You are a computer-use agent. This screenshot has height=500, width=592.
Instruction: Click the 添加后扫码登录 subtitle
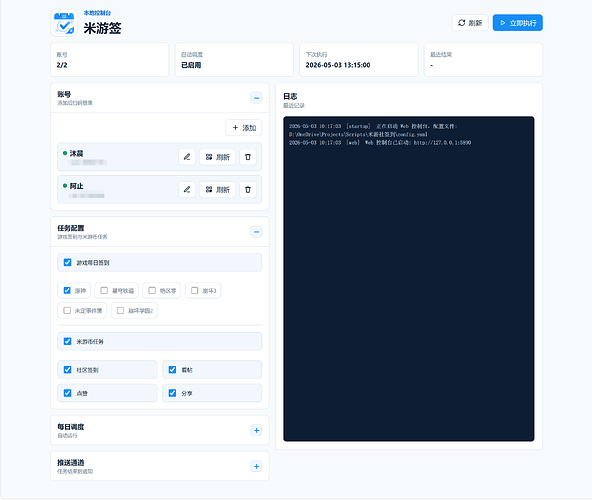click(75, 103)
